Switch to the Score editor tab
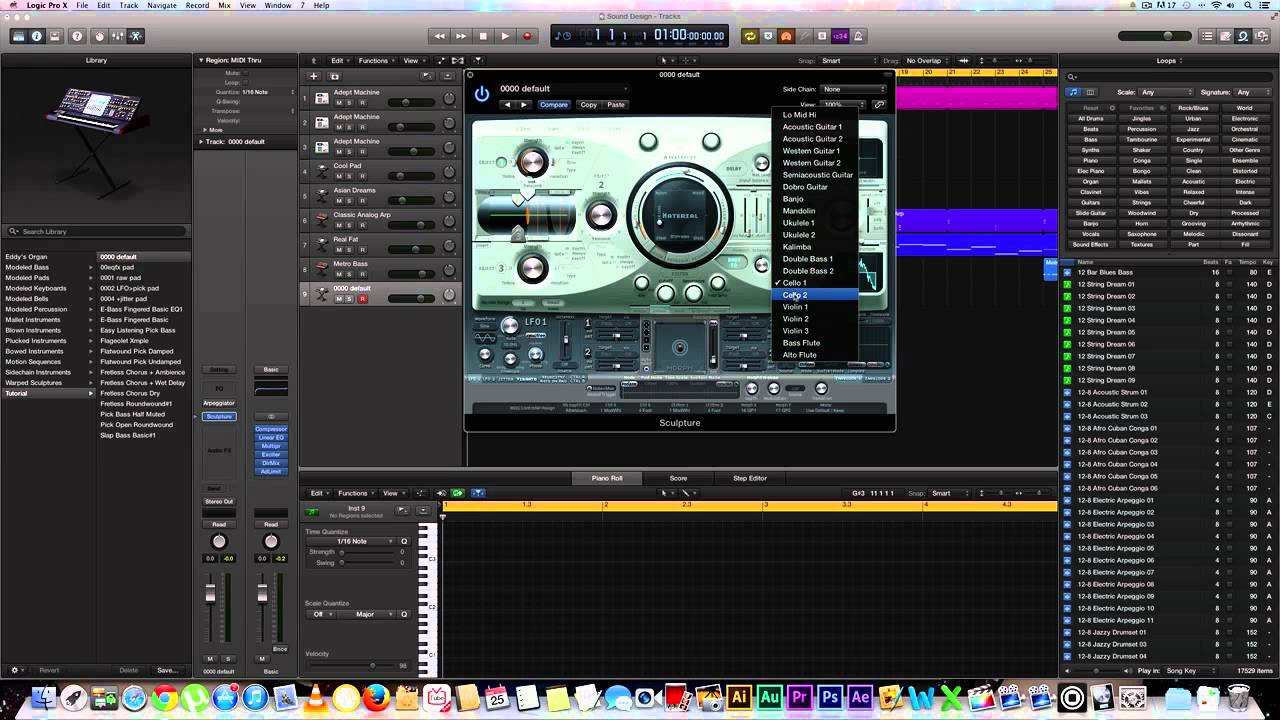This screenshot has width=1280, height=720. click(678, 478)
